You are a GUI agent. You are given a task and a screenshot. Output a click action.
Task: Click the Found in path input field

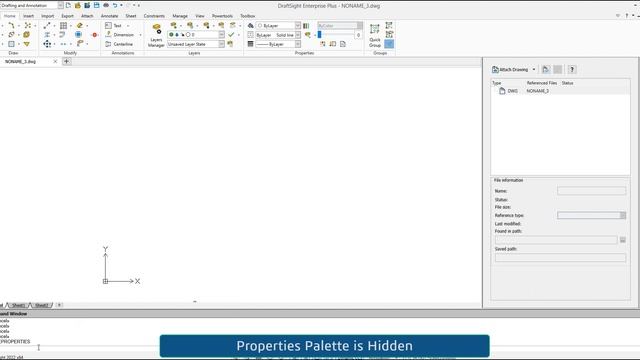pos(556,240)
